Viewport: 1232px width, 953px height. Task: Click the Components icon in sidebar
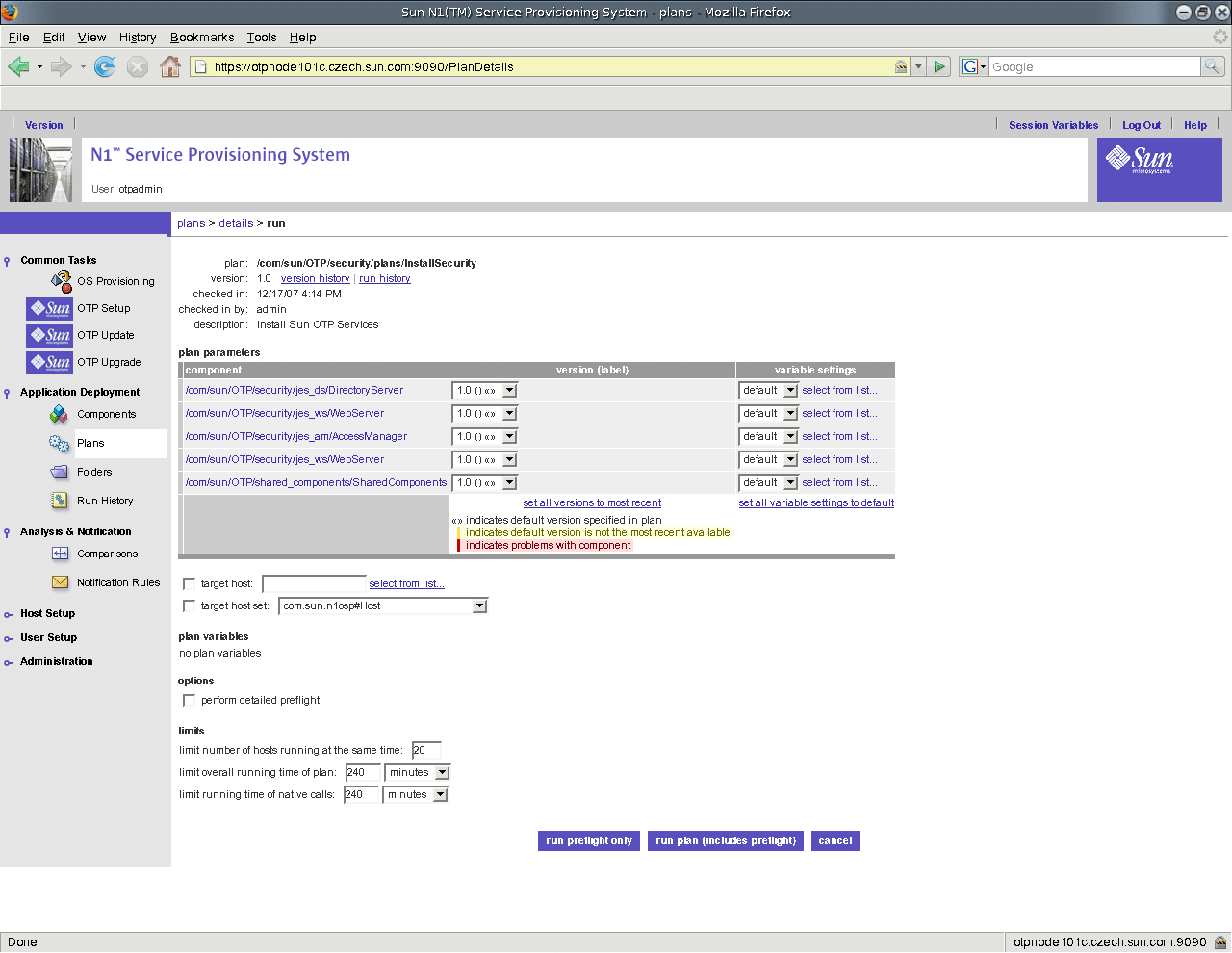coord(60,414)
